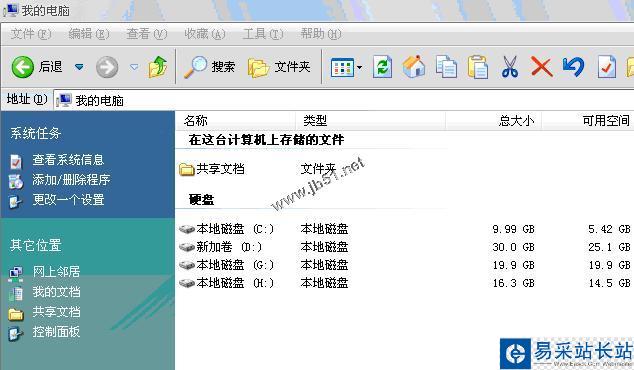This screenshot has height=370, width=634.
Task: Click the 在这台计算机上存储的文件 group header
Action: 266,140
